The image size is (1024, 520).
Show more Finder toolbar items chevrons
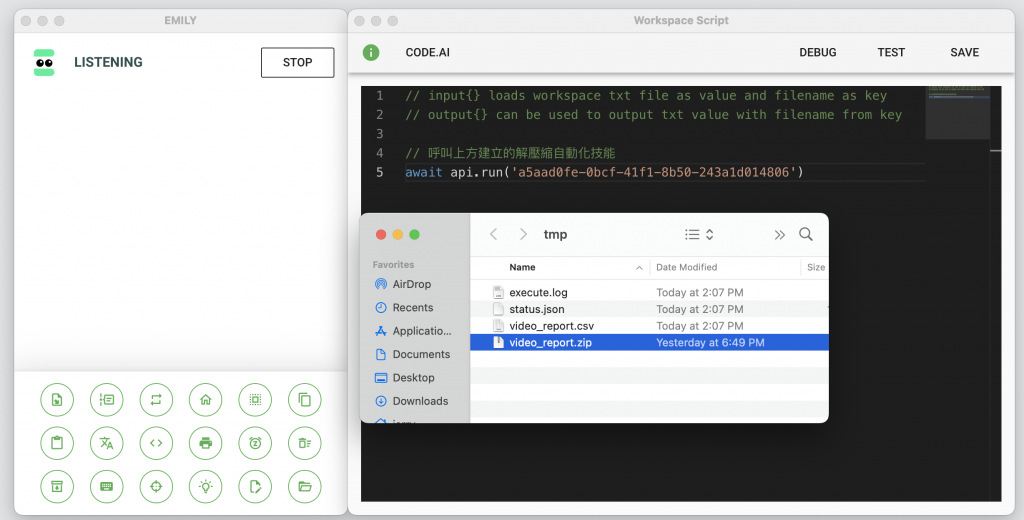(779, 235)
